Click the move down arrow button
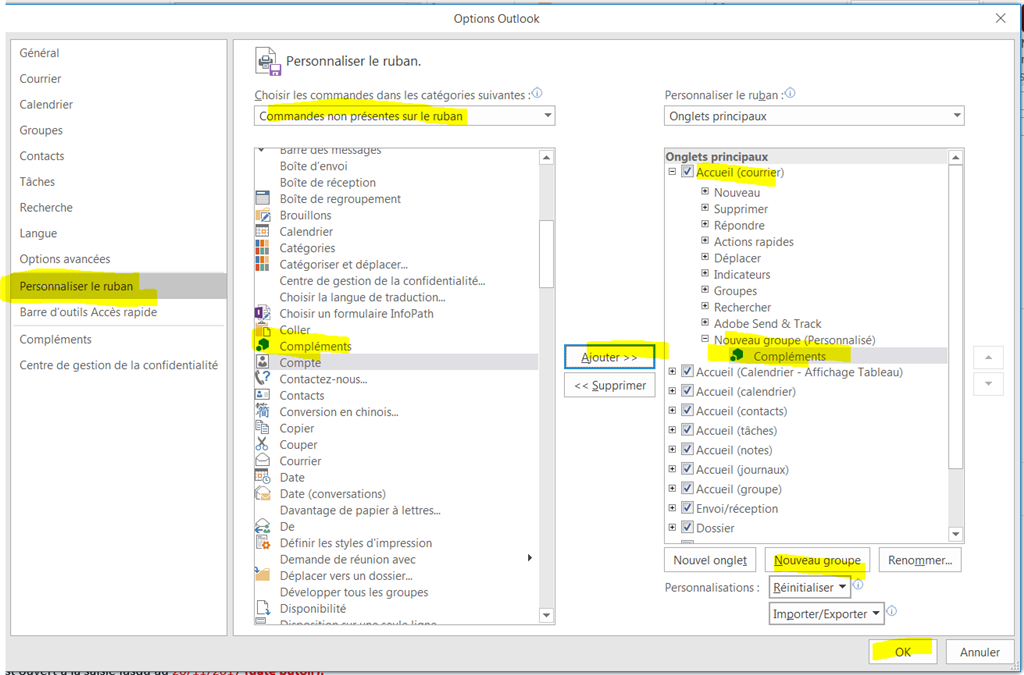The width and height of the screenshot is (1024, 675). click(988, 384)
